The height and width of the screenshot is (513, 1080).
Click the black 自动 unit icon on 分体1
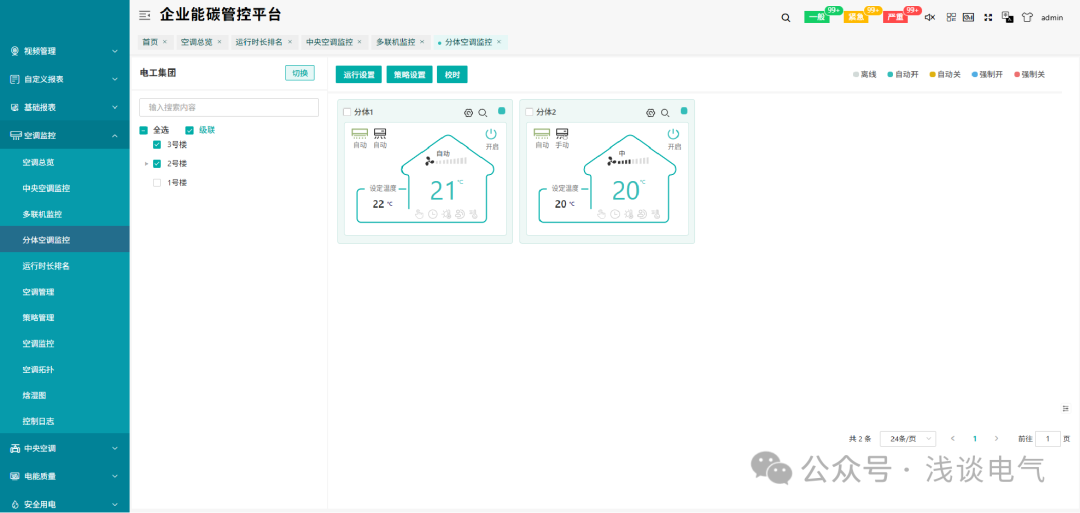pos(380,134)
